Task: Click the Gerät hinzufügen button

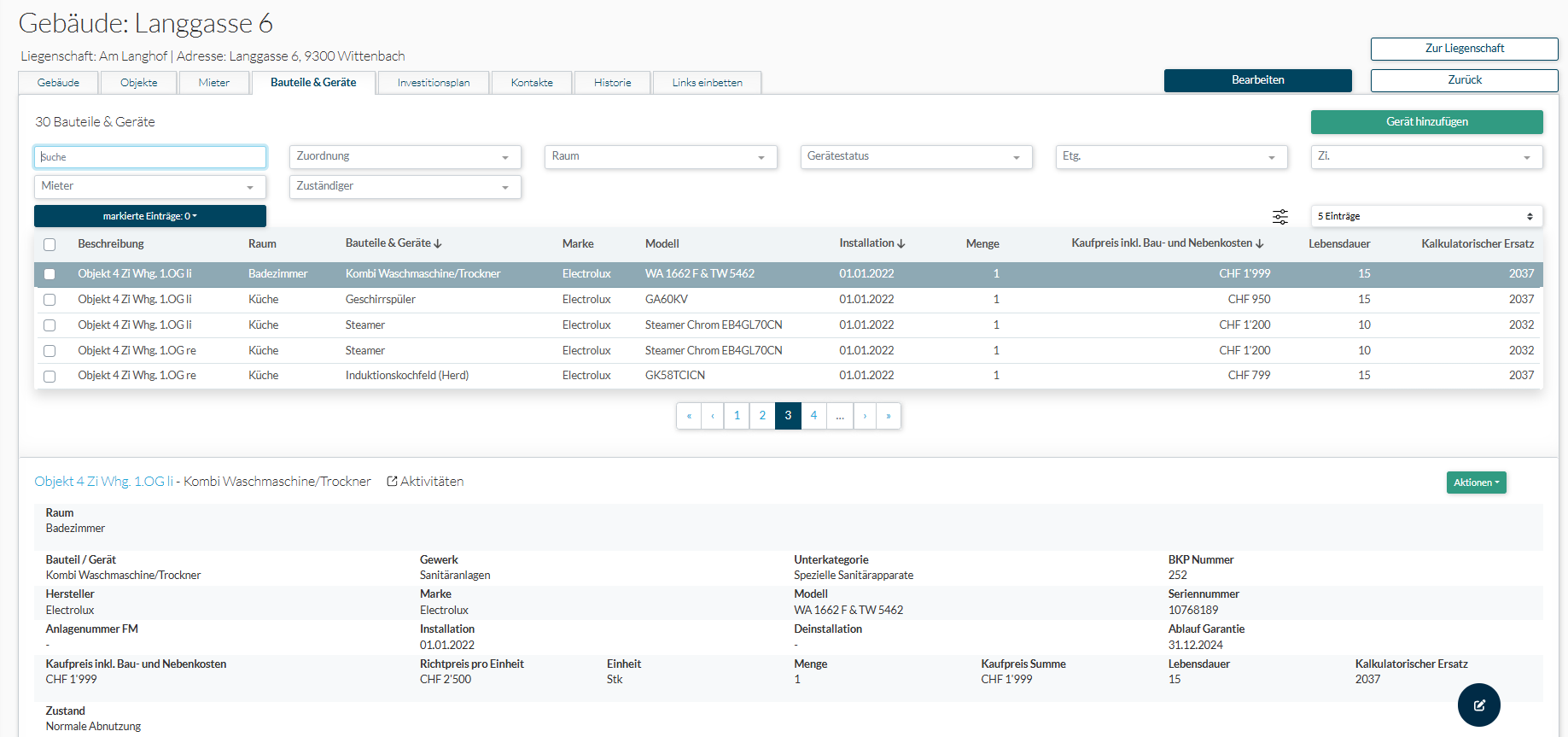Action: [x=1426, y=122]
